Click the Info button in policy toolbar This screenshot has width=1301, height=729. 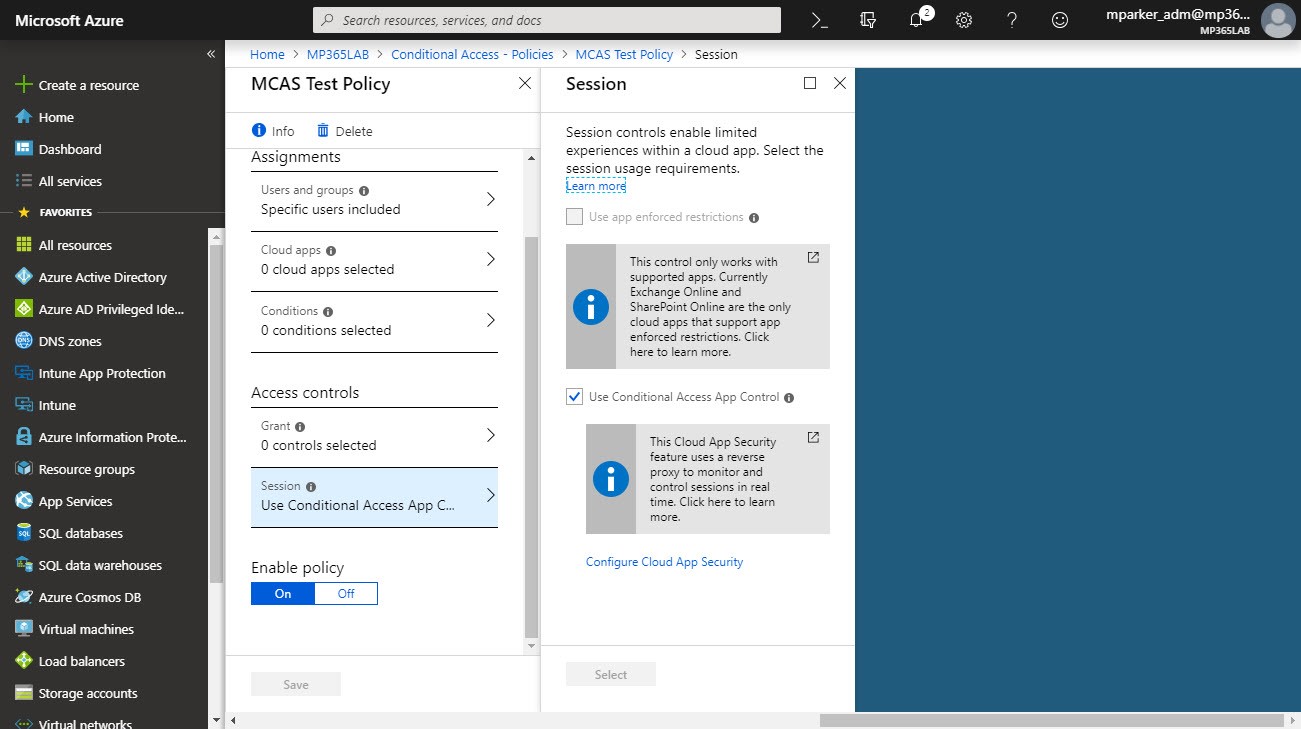273,131
